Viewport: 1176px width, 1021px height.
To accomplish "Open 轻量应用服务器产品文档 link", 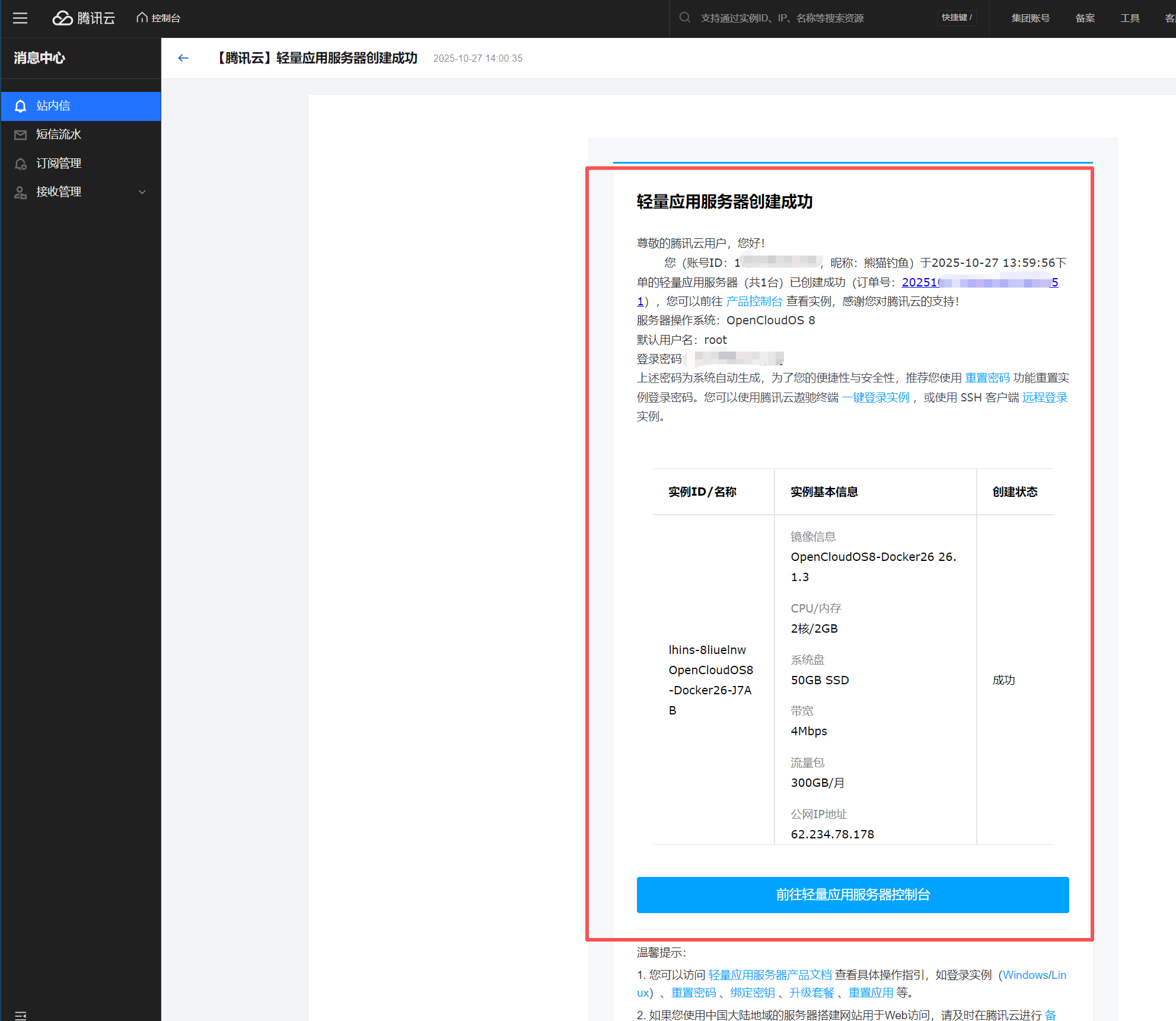I will point(769,975).
